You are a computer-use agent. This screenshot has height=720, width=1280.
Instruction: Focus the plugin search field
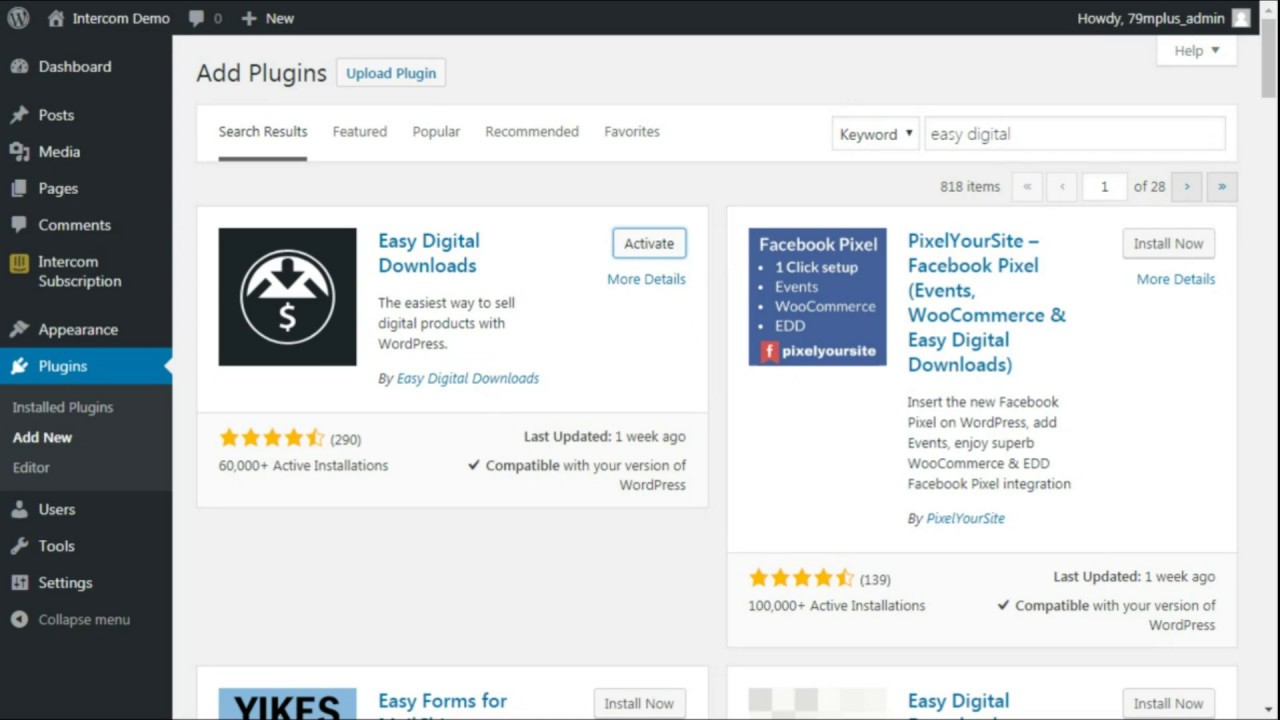(x=1075, y=134)
